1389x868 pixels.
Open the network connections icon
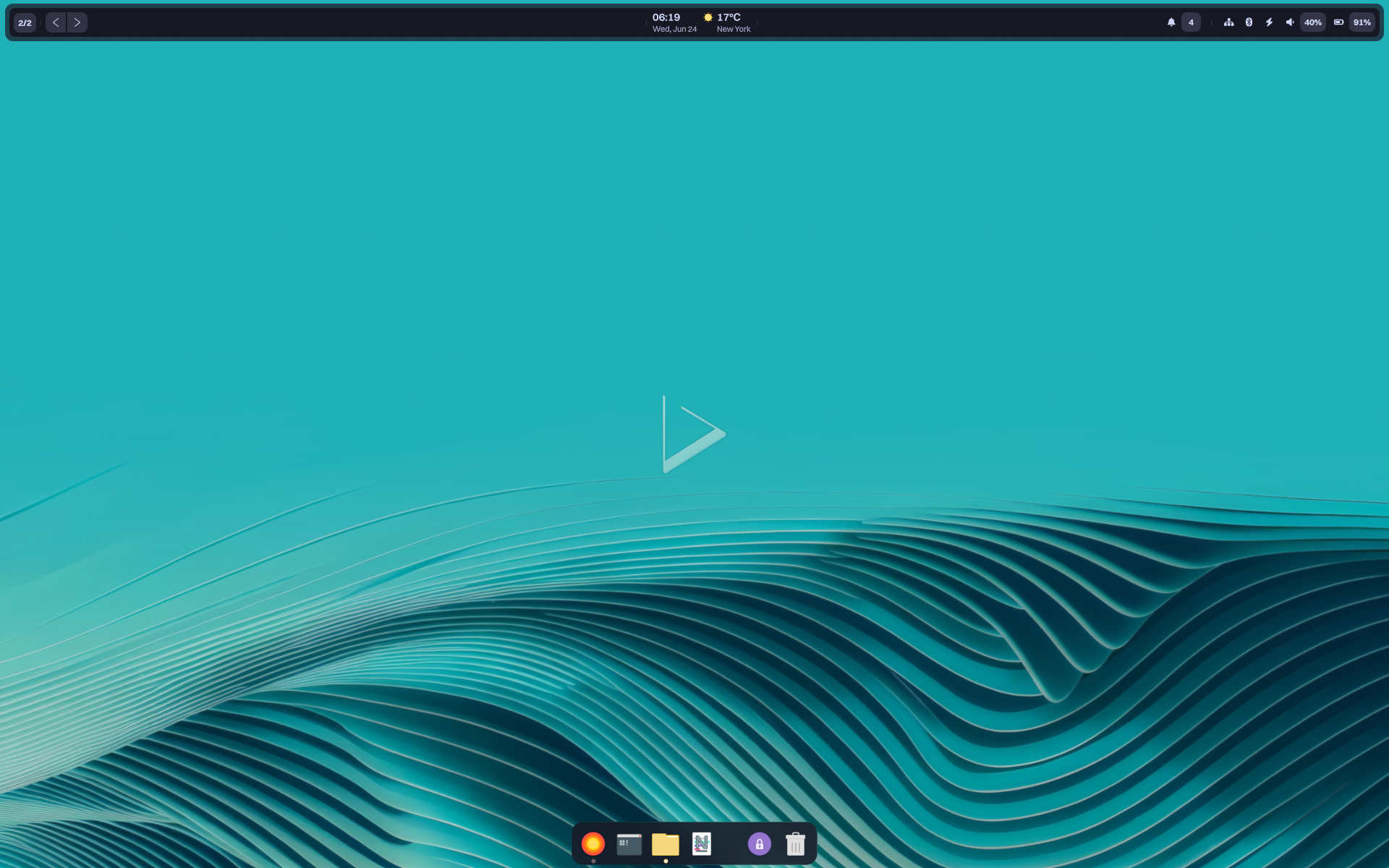[1228, 22]
